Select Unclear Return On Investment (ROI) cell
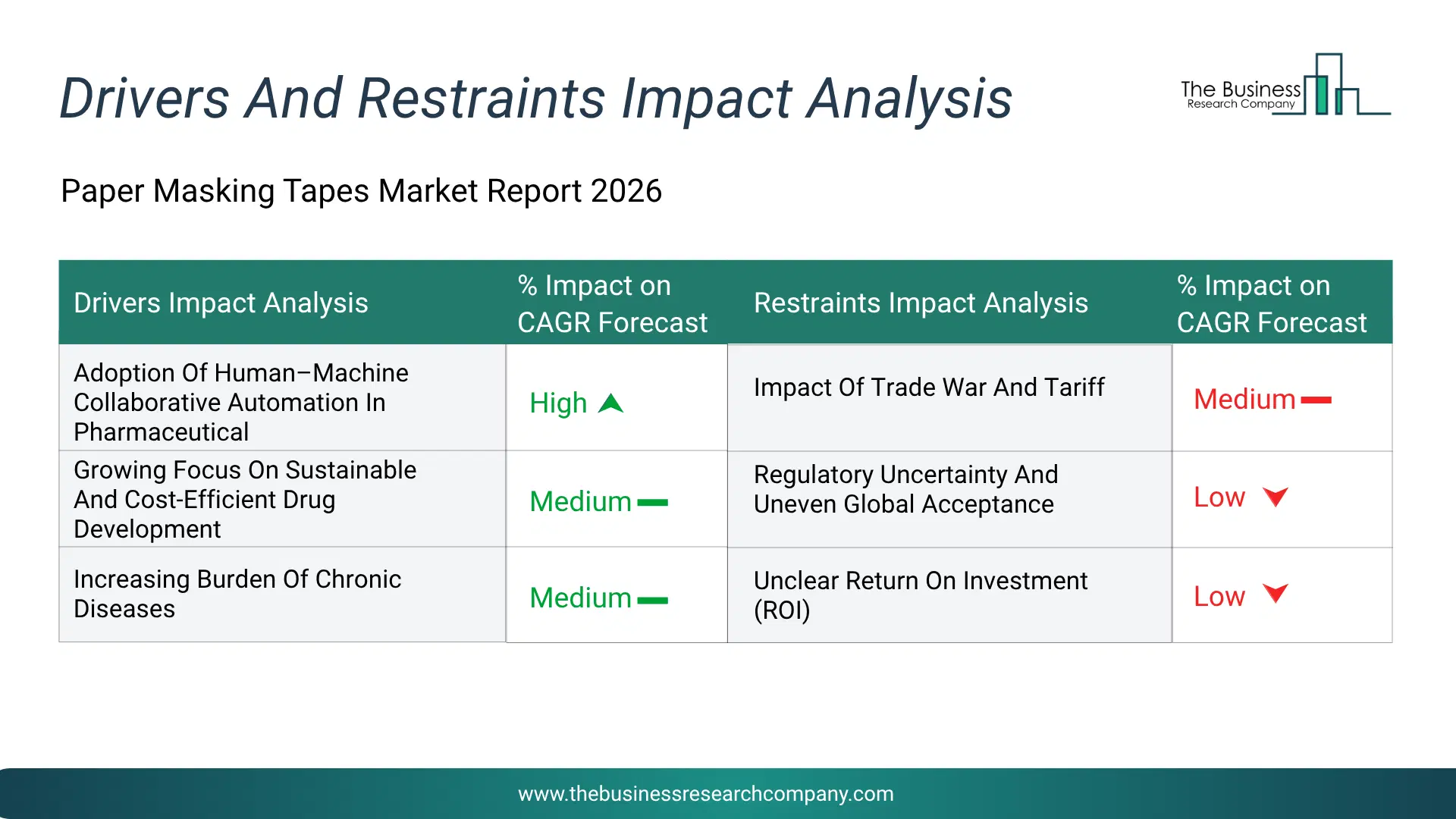The width and height of the screenshot is (1456, 819). (949, 595)
